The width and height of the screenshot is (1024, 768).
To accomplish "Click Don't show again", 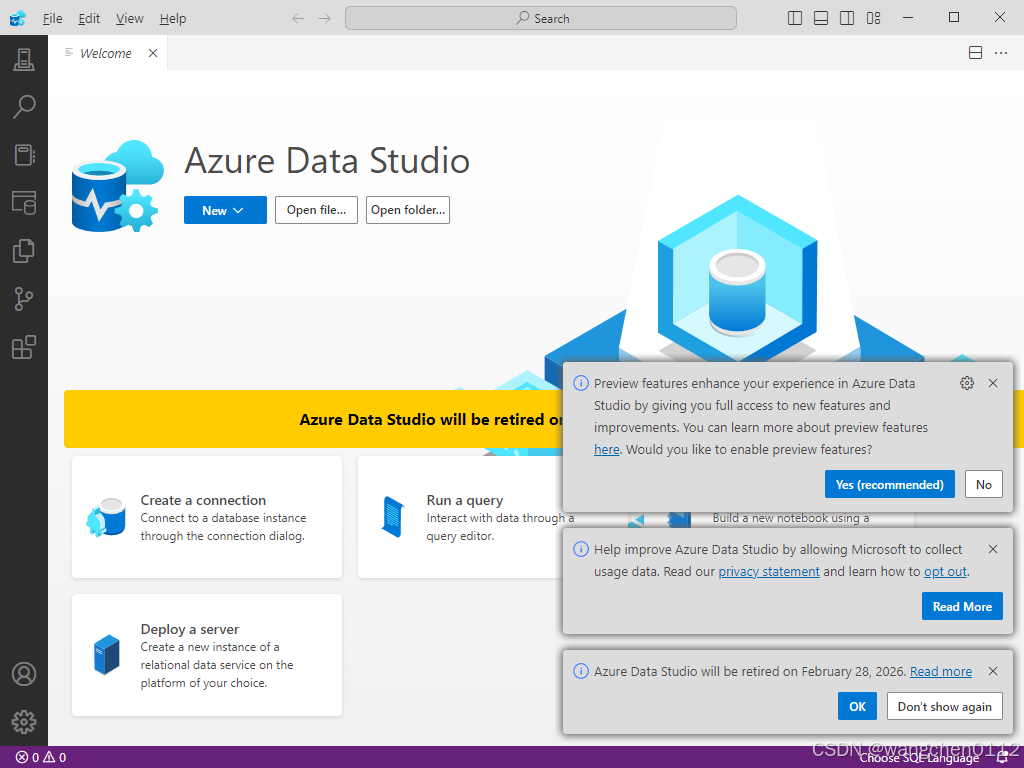I will pos(944,707).
